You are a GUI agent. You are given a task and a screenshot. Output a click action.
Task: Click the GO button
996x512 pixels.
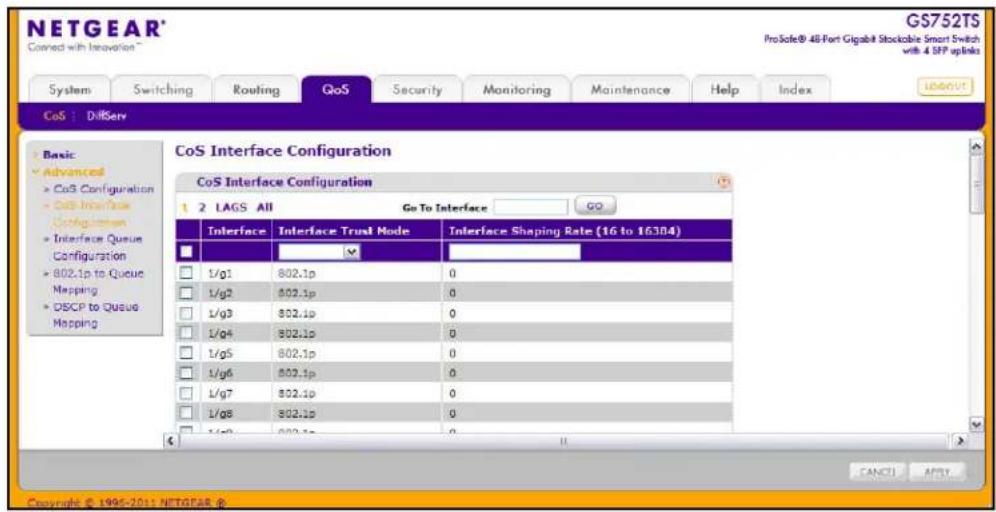[x=595, y=206]
